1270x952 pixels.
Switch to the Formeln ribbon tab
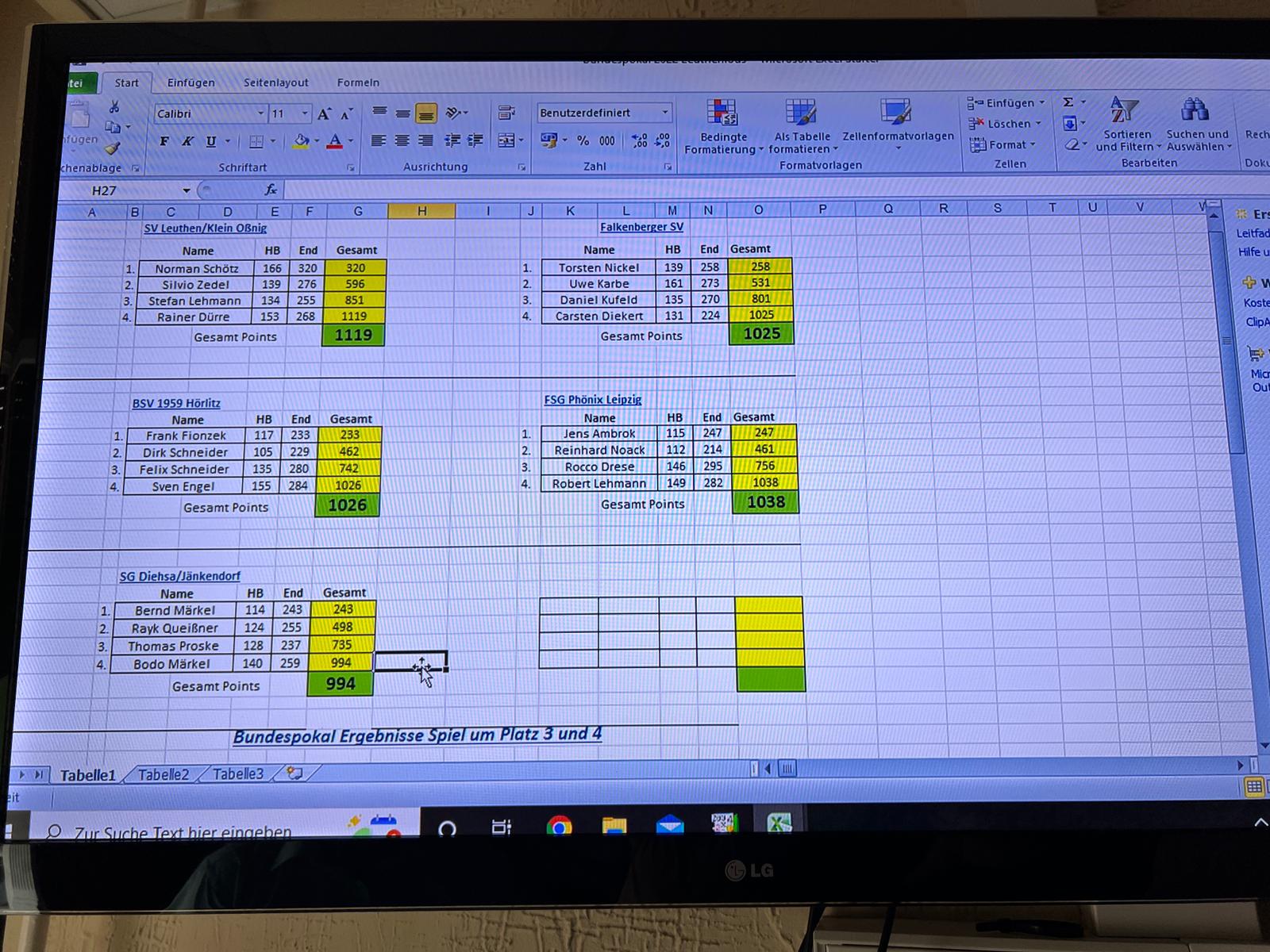tap(358, 83)
